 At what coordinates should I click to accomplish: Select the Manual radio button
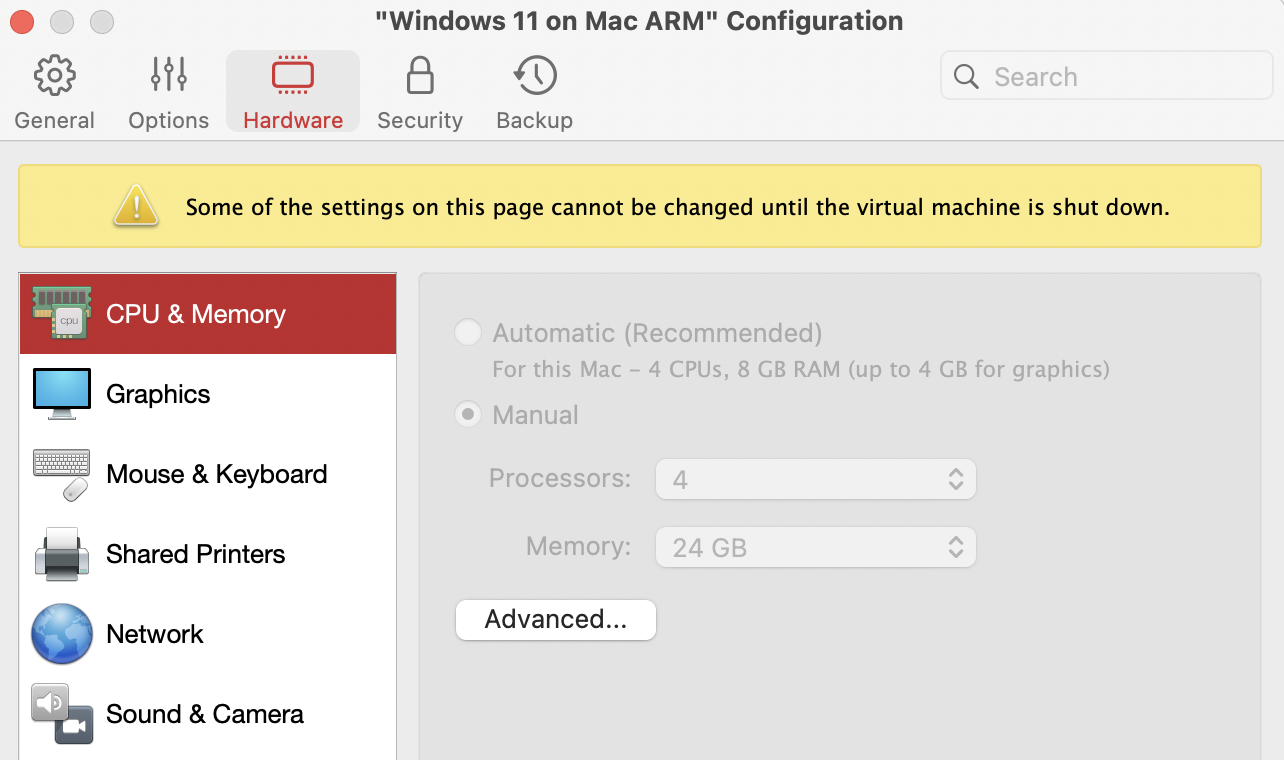point(468,414)
